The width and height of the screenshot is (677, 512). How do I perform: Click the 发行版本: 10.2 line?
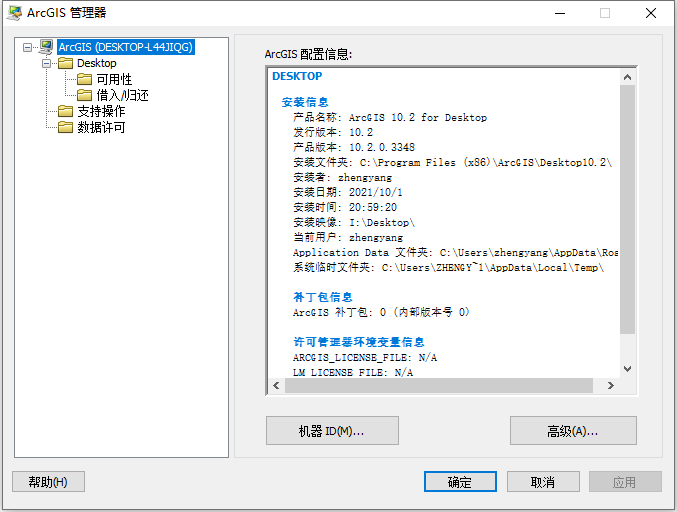tap(333, 132)
